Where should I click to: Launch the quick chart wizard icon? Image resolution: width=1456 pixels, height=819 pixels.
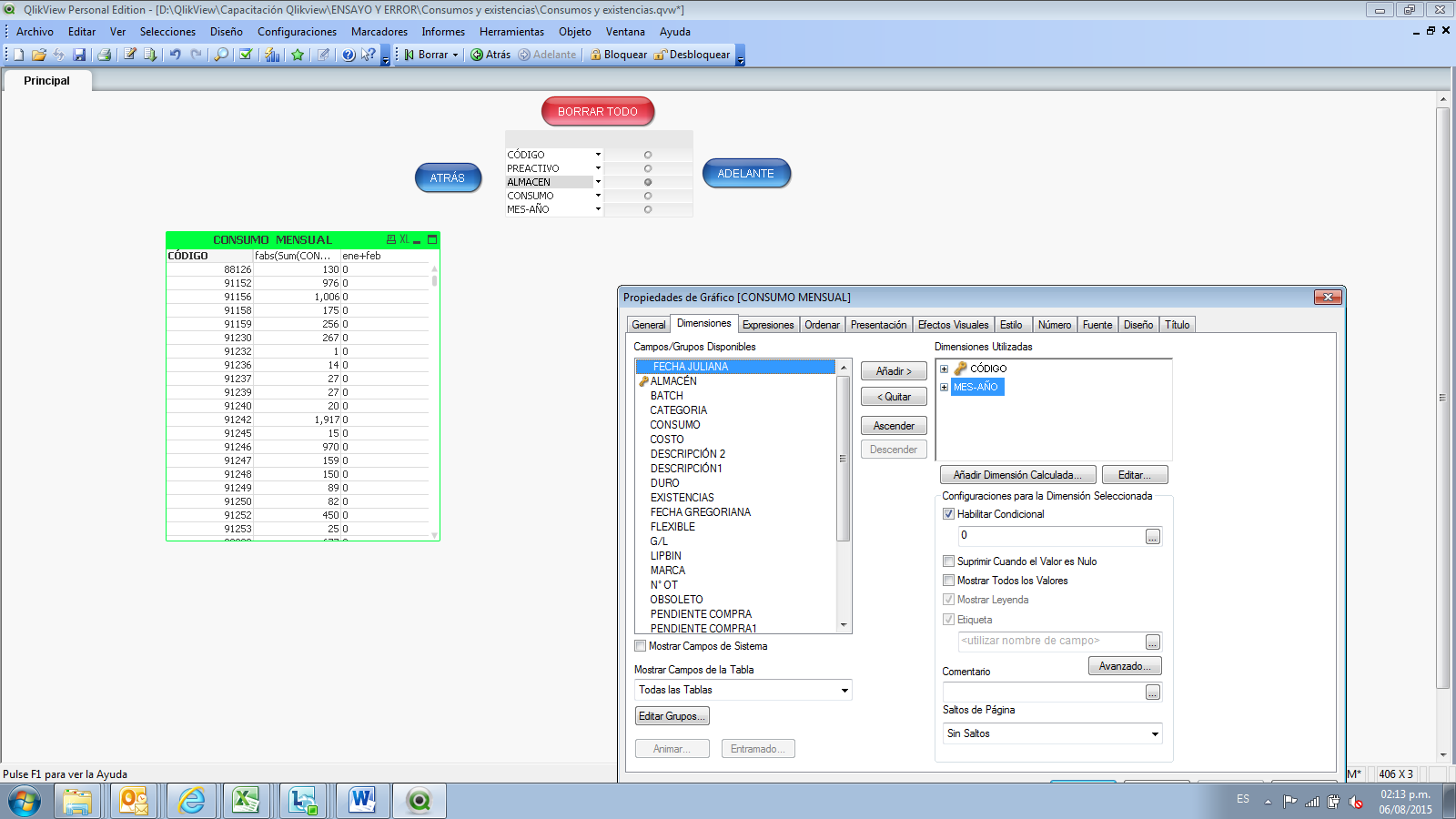[x=272, y=55]
